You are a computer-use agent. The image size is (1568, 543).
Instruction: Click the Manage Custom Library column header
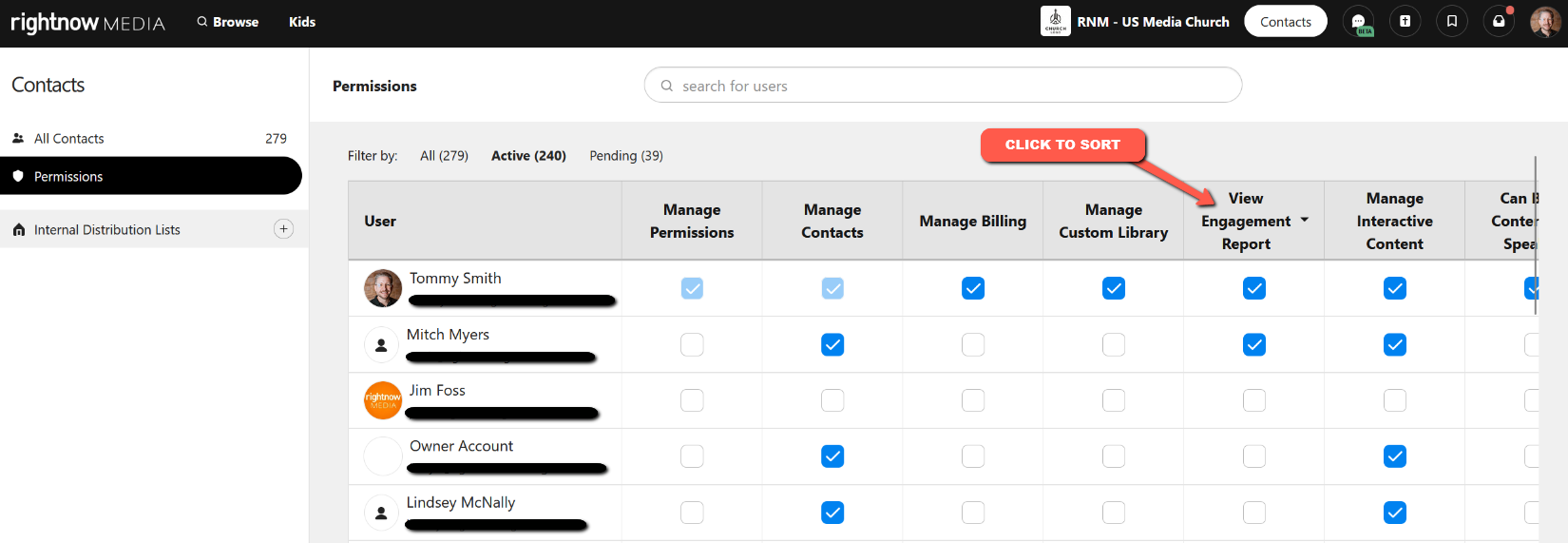[x=1114, y=221]
